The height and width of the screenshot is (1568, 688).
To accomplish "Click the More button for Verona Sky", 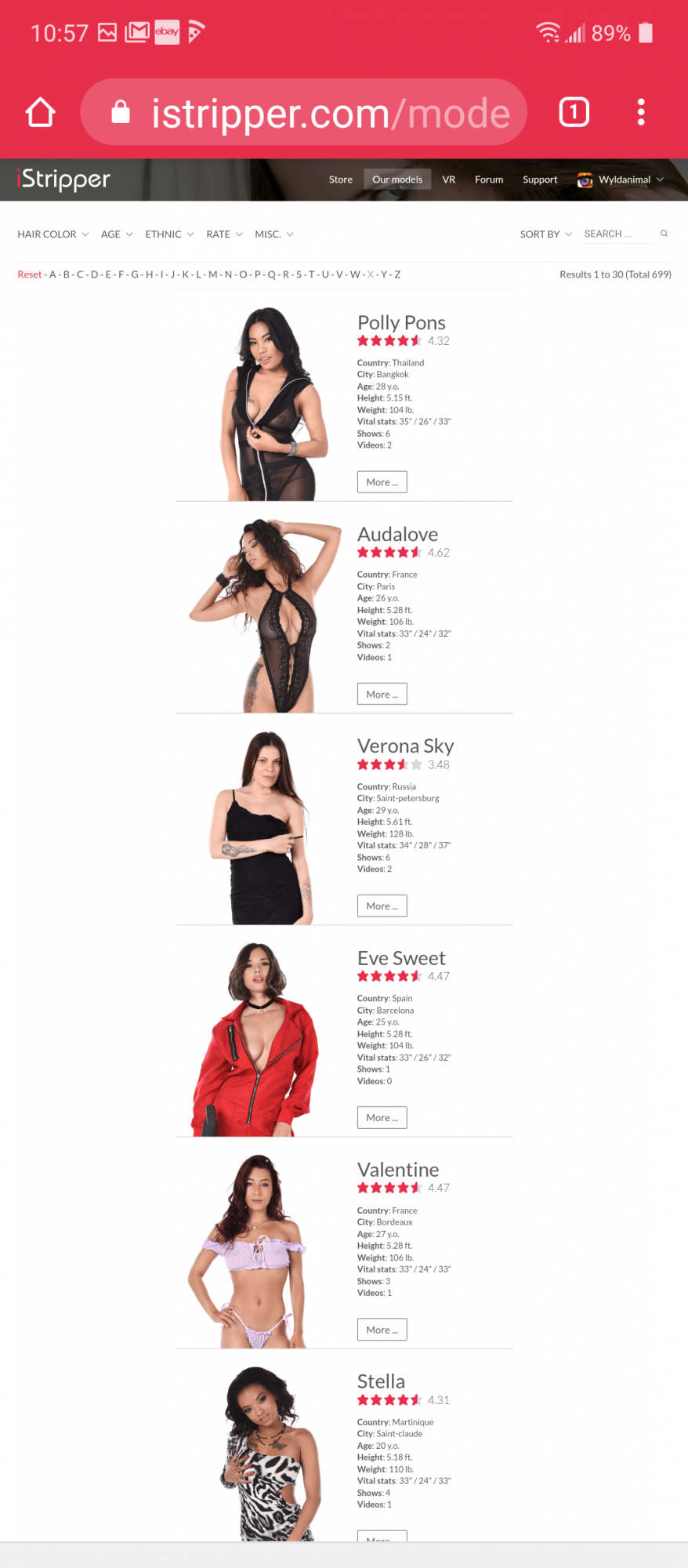I will click(382, 906).
